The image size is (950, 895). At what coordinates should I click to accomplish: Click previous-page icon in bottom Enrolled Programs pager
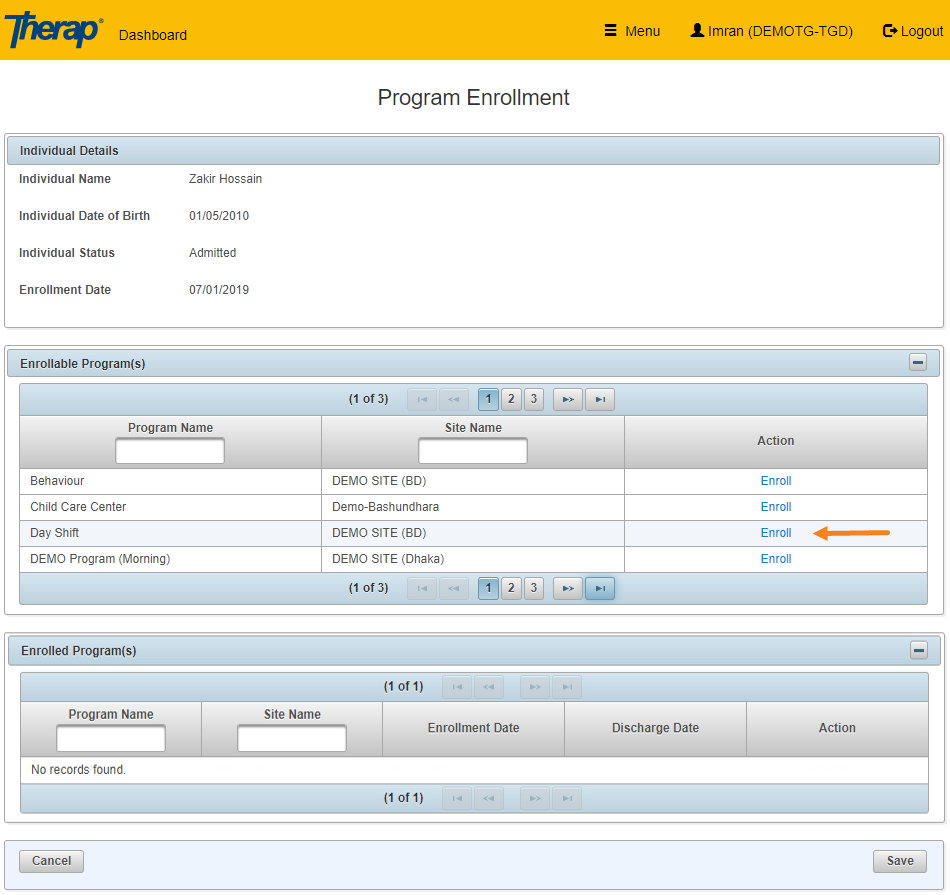coord(489,799)
